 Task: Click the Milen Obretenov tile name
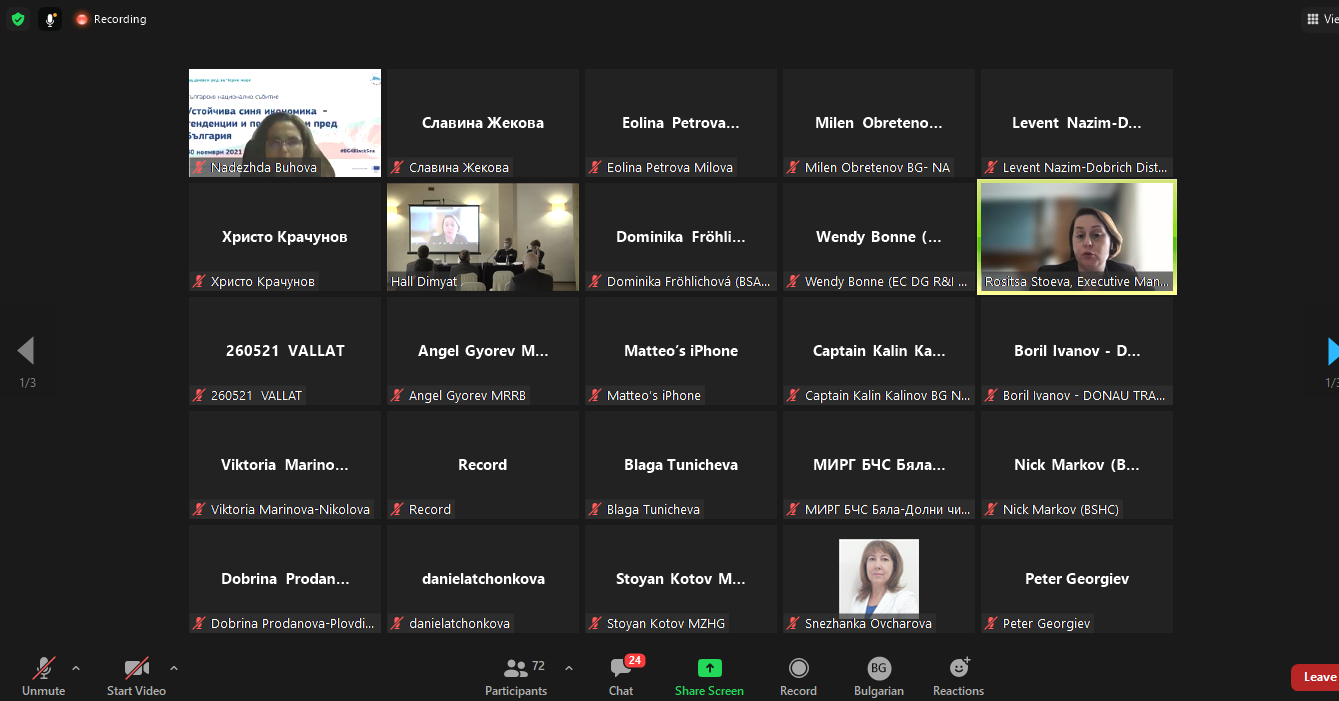[879, 123]
